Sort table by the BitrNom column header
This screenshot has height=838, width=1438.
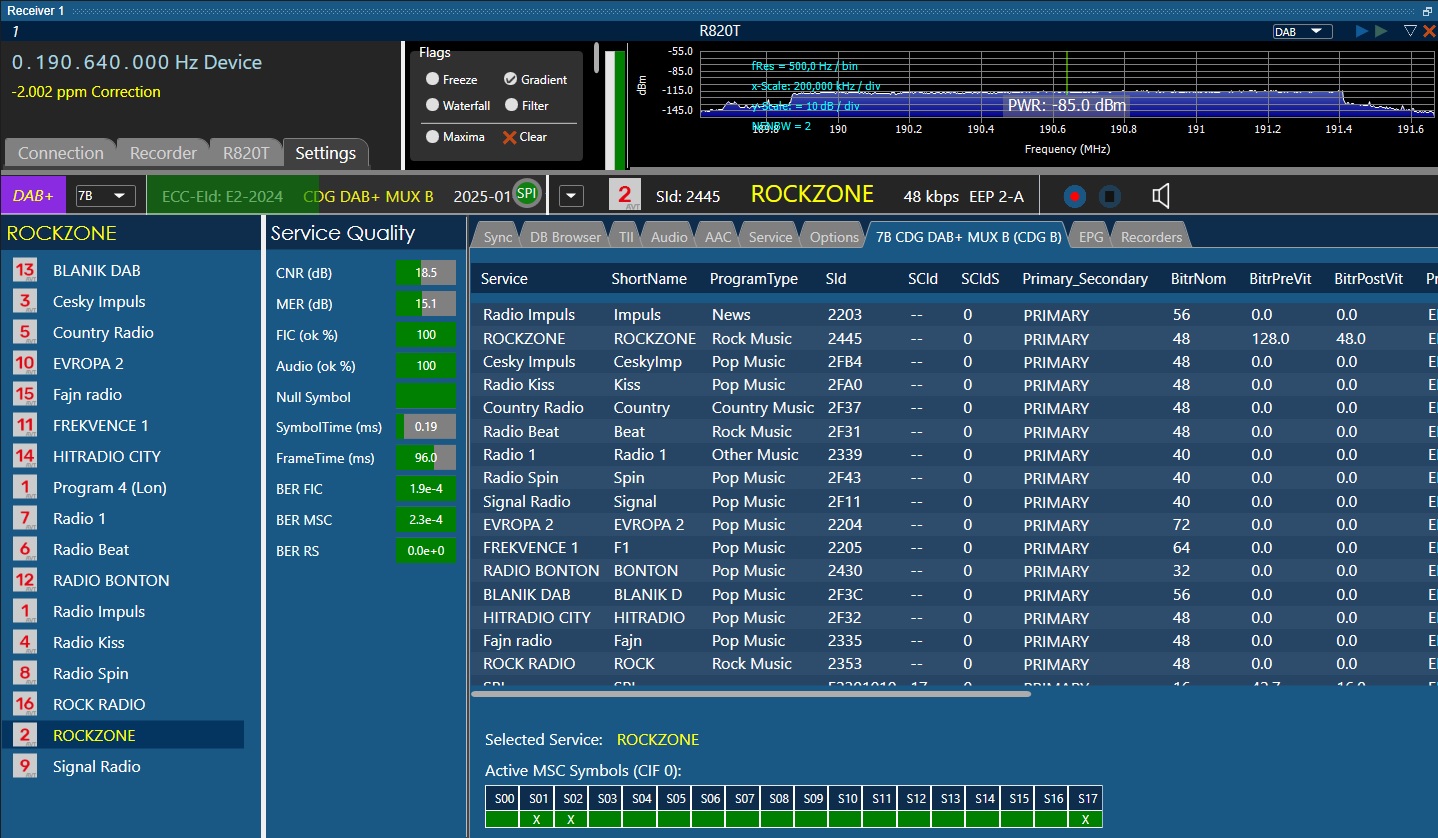point(1198,279)
